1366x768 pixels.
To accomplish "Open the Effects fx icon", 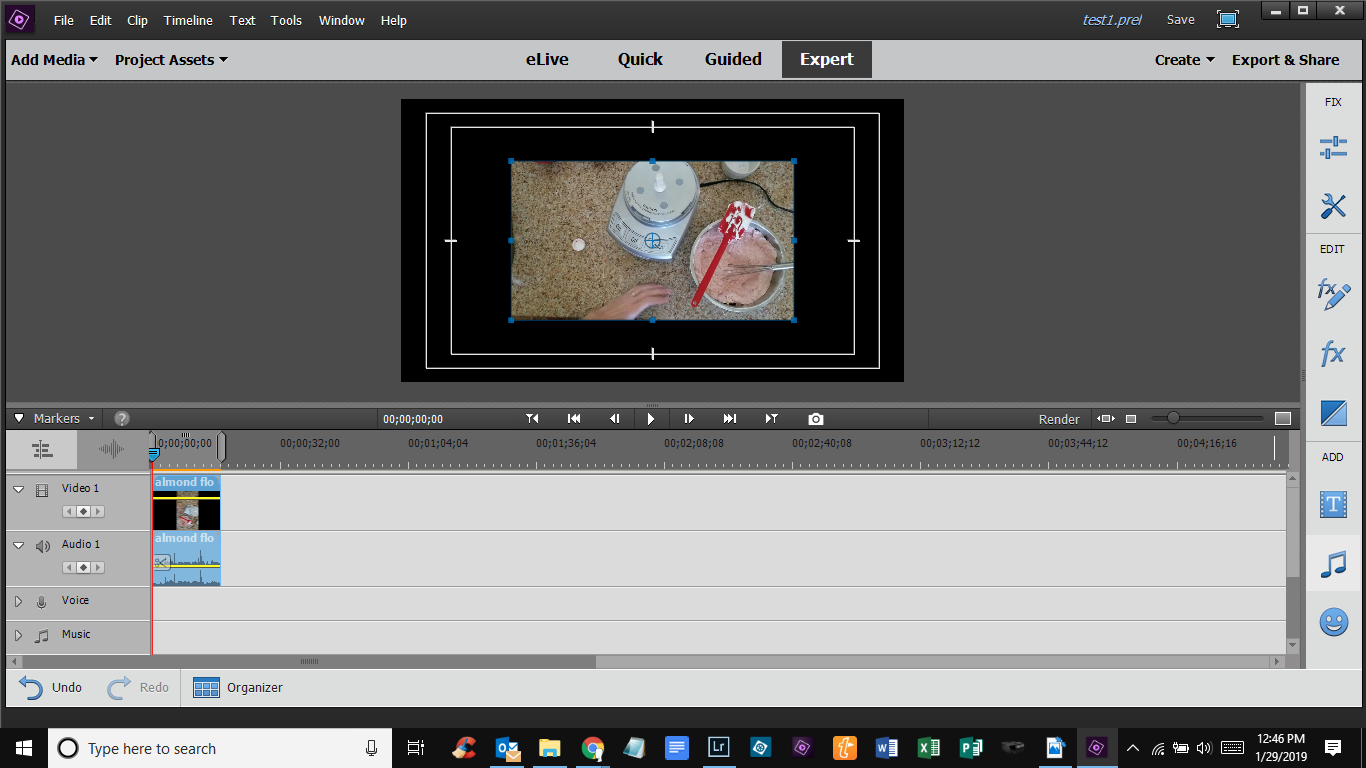I will point(1333,353).
